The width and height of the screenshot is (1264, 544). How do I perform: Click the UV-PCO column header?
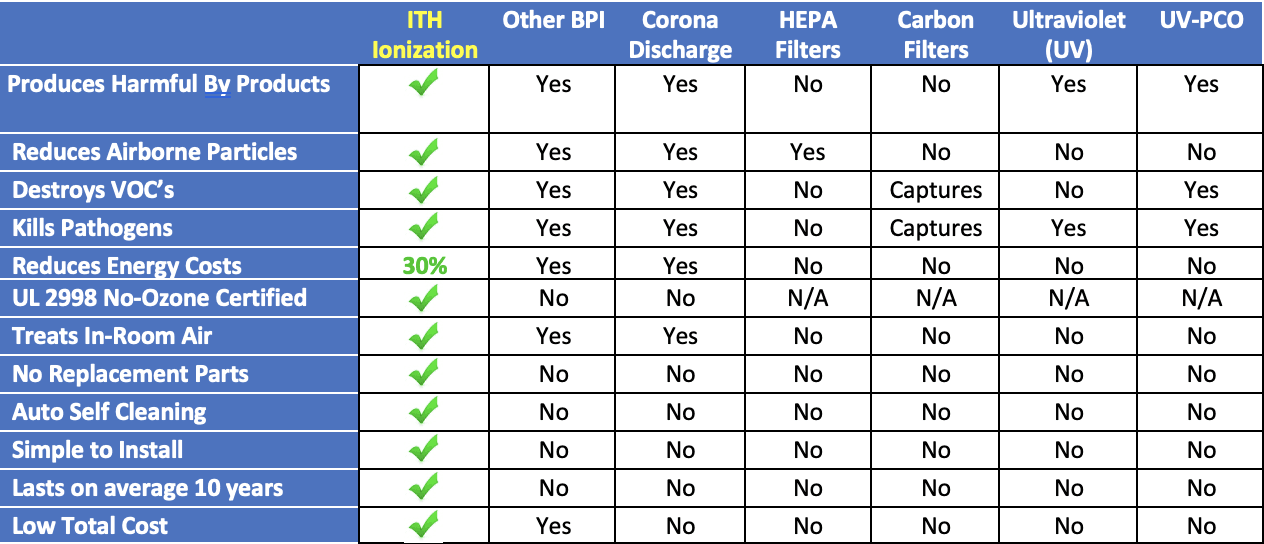coord(1201,20)
